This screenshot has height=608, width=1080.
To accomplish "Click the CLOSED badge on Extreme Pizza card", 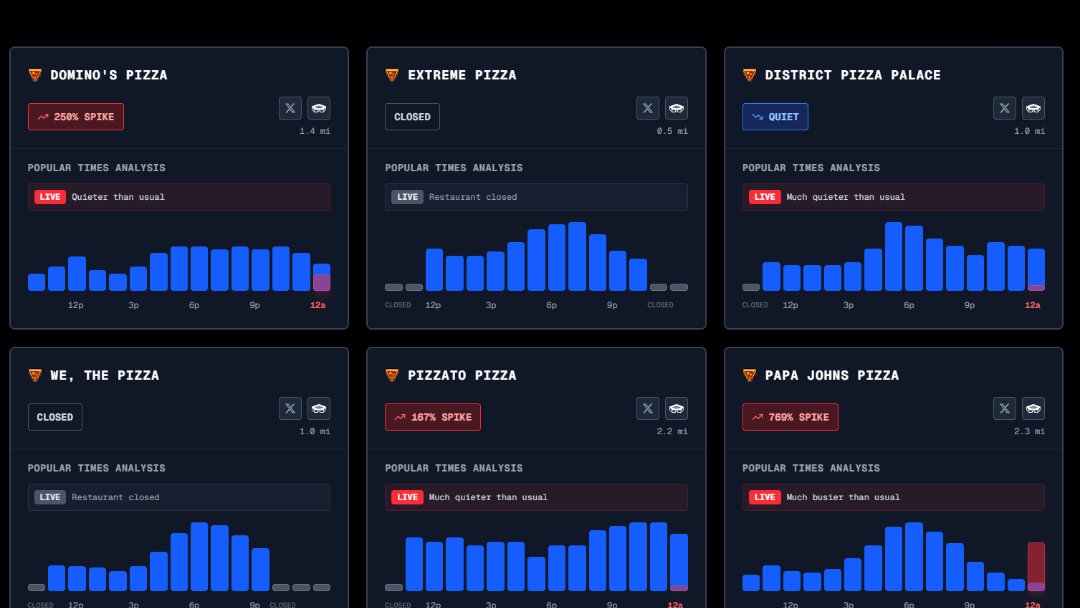I will pyautogui.click(x=412, y=117).
